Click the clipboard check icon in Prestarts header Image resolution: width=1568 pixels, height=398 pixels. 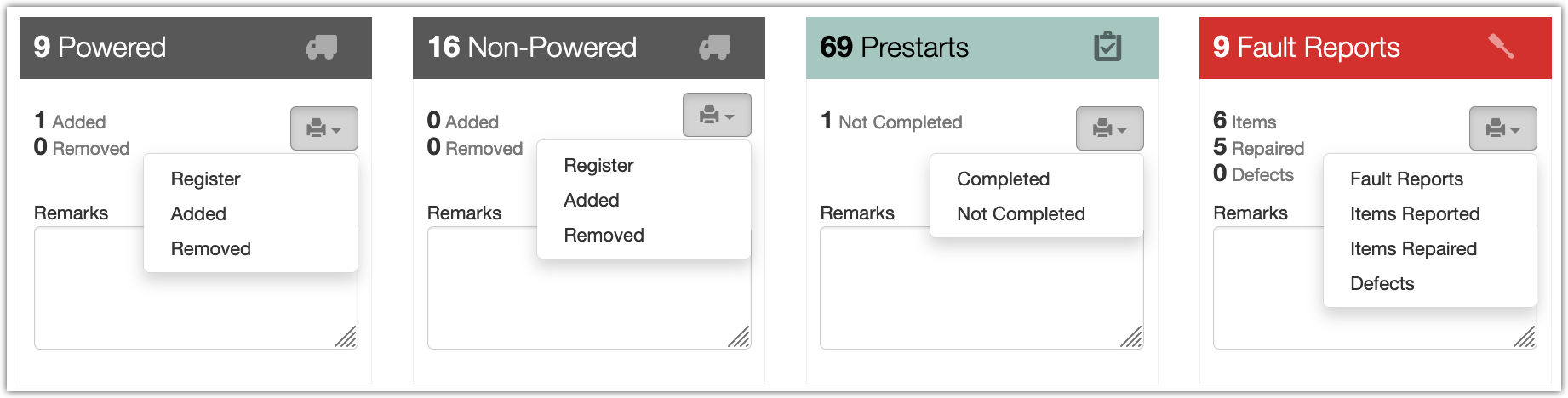click(x=1107, y=48)
